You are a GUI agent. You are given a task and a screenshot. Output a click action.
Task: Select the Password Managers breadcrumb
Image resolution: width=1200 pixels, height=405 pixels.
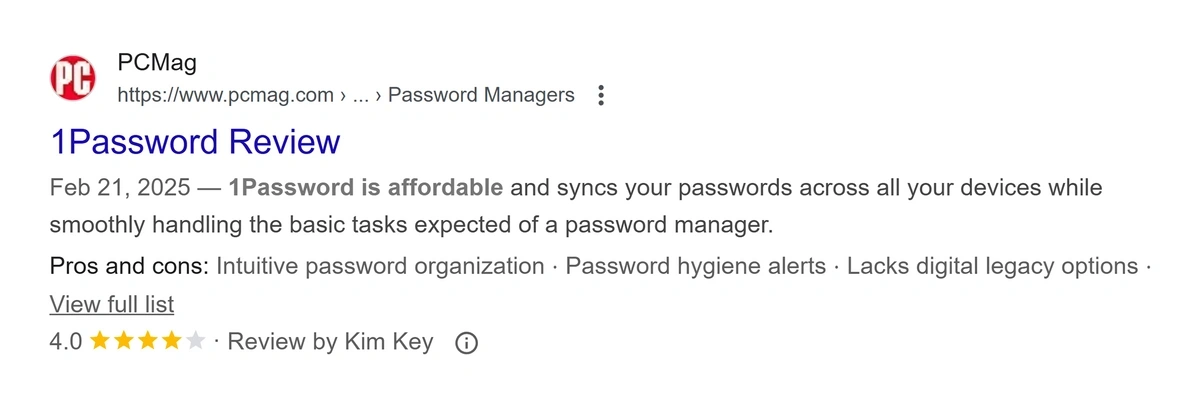coord(481,96)
